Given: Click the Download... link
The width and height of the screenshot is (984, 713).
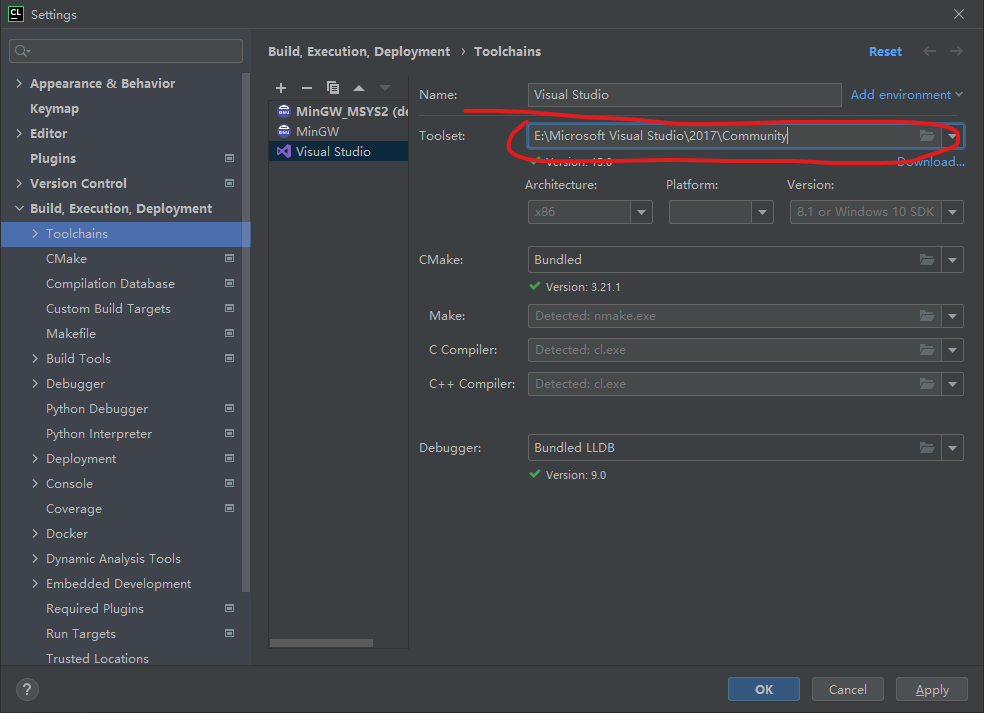Looking at the screenshot, I should [x=931, y=162].
